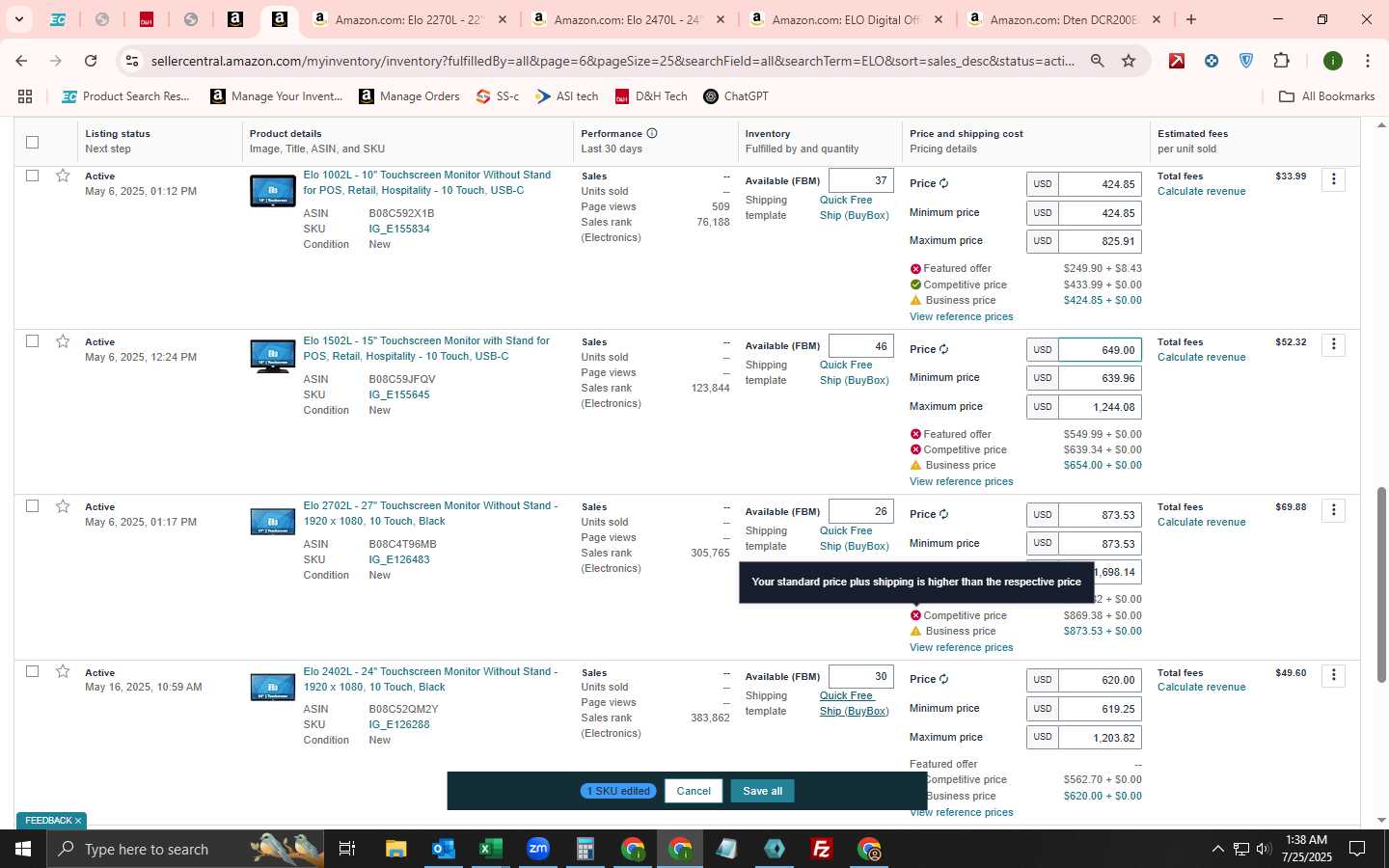Image resolution: width=1389 pixels, height=868 pixels.
Task: Click the Elo 2702L product thumbnail
Action: (273, 522)
